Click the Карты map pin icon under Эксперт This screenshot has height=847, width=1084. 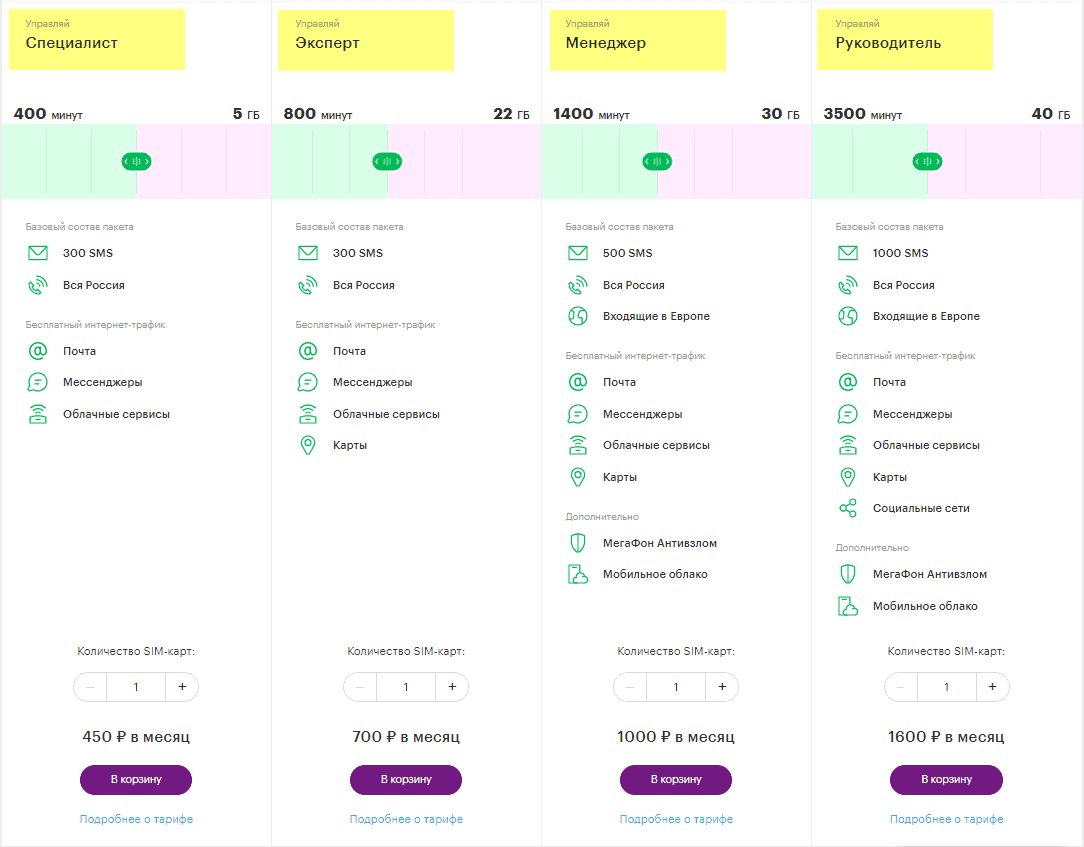point(308,445)
